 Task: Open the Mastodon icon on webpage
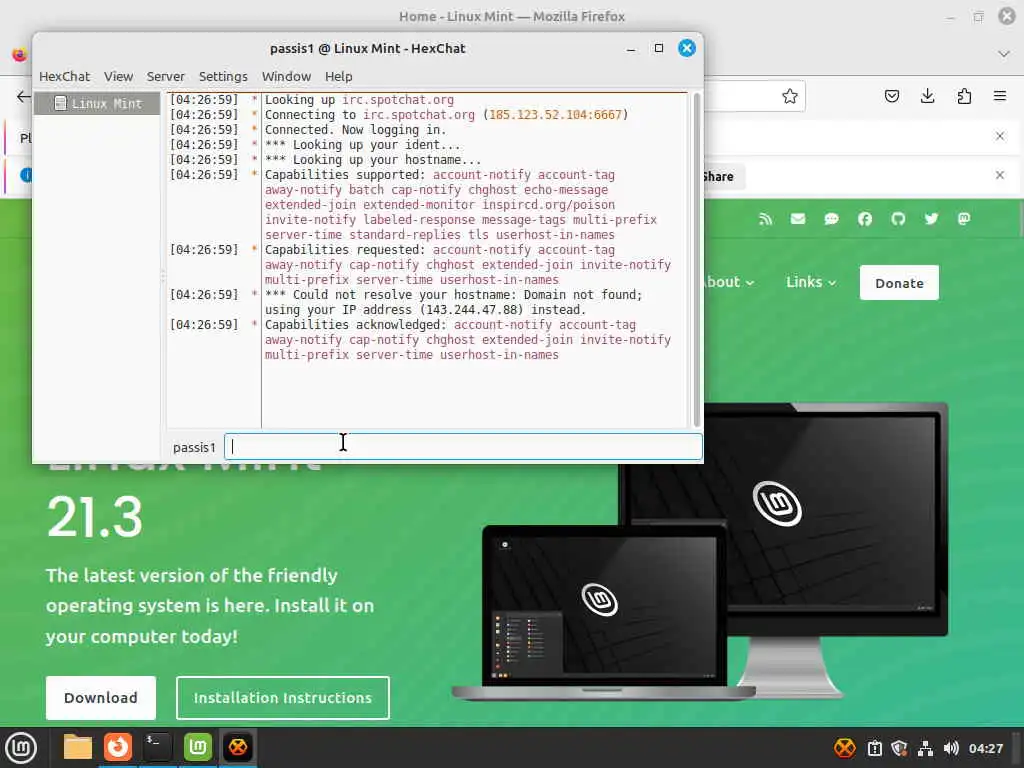tap(964, 219)
